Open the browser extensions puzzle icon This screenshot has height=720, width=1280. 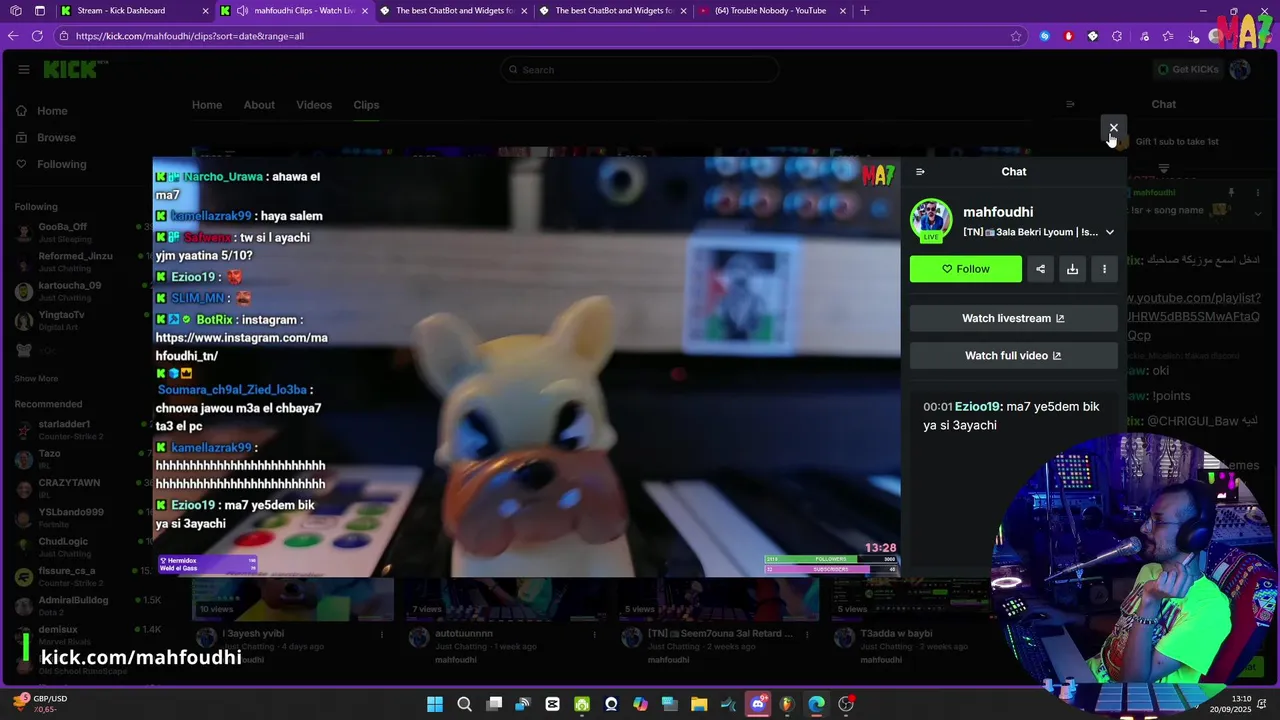point(1117,36)
